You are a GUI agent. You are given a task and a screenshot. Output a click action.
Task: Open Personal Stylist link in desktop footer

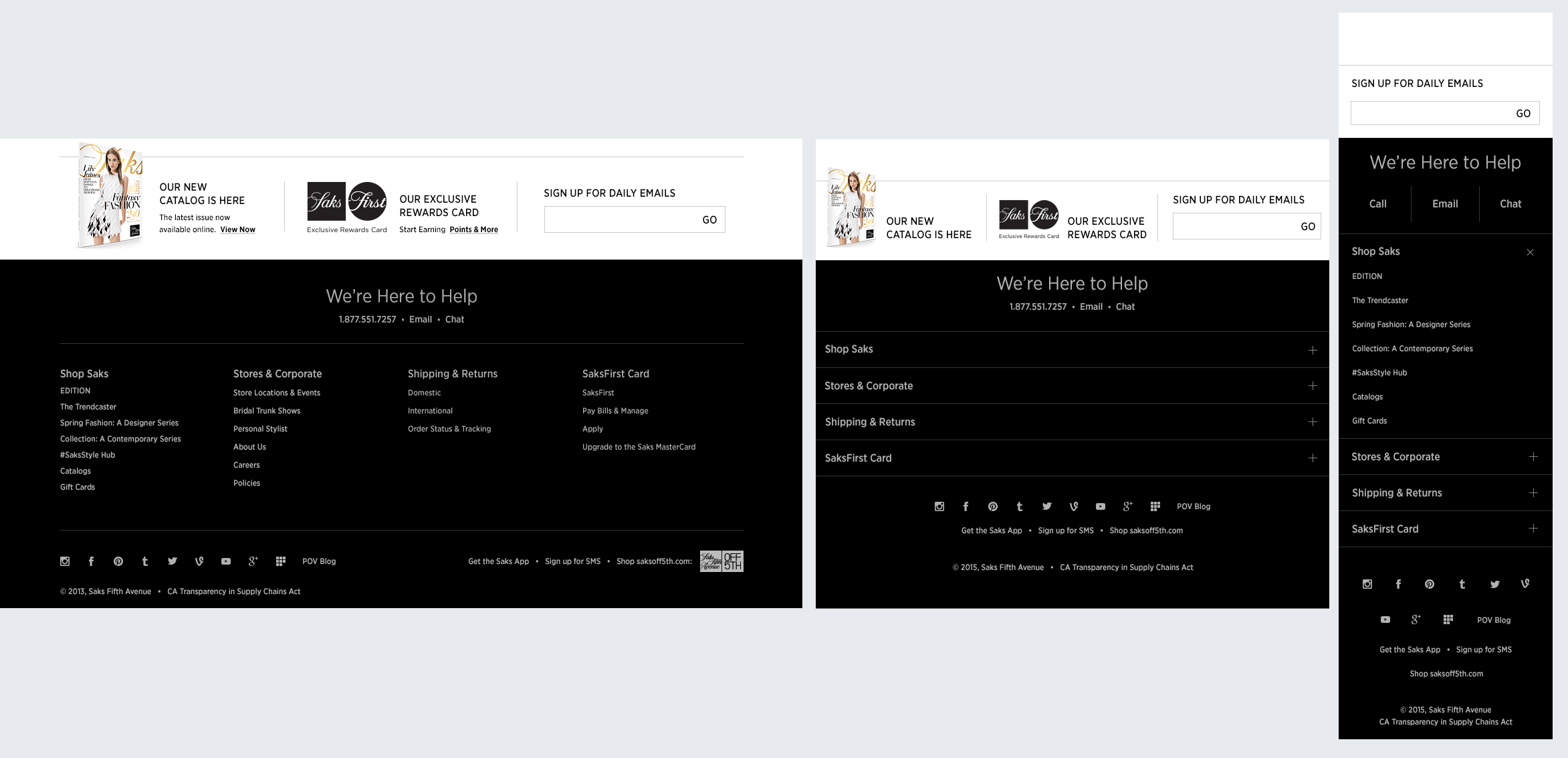point(260,429)
